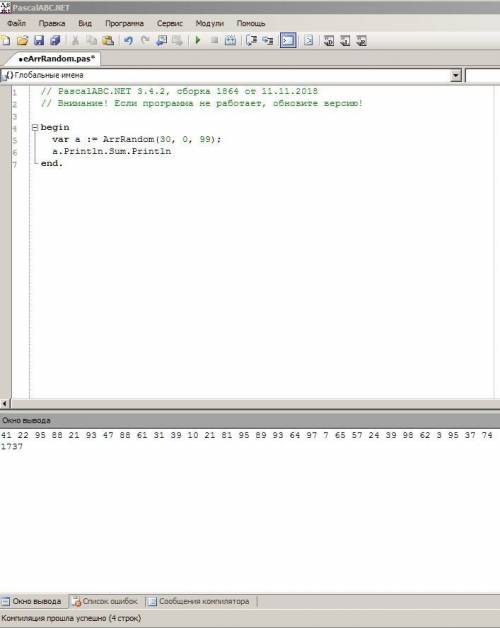Viewport: 500px width, 628px height.
Task: Toggle the output window toolbar button
Action: pos(288,40)
